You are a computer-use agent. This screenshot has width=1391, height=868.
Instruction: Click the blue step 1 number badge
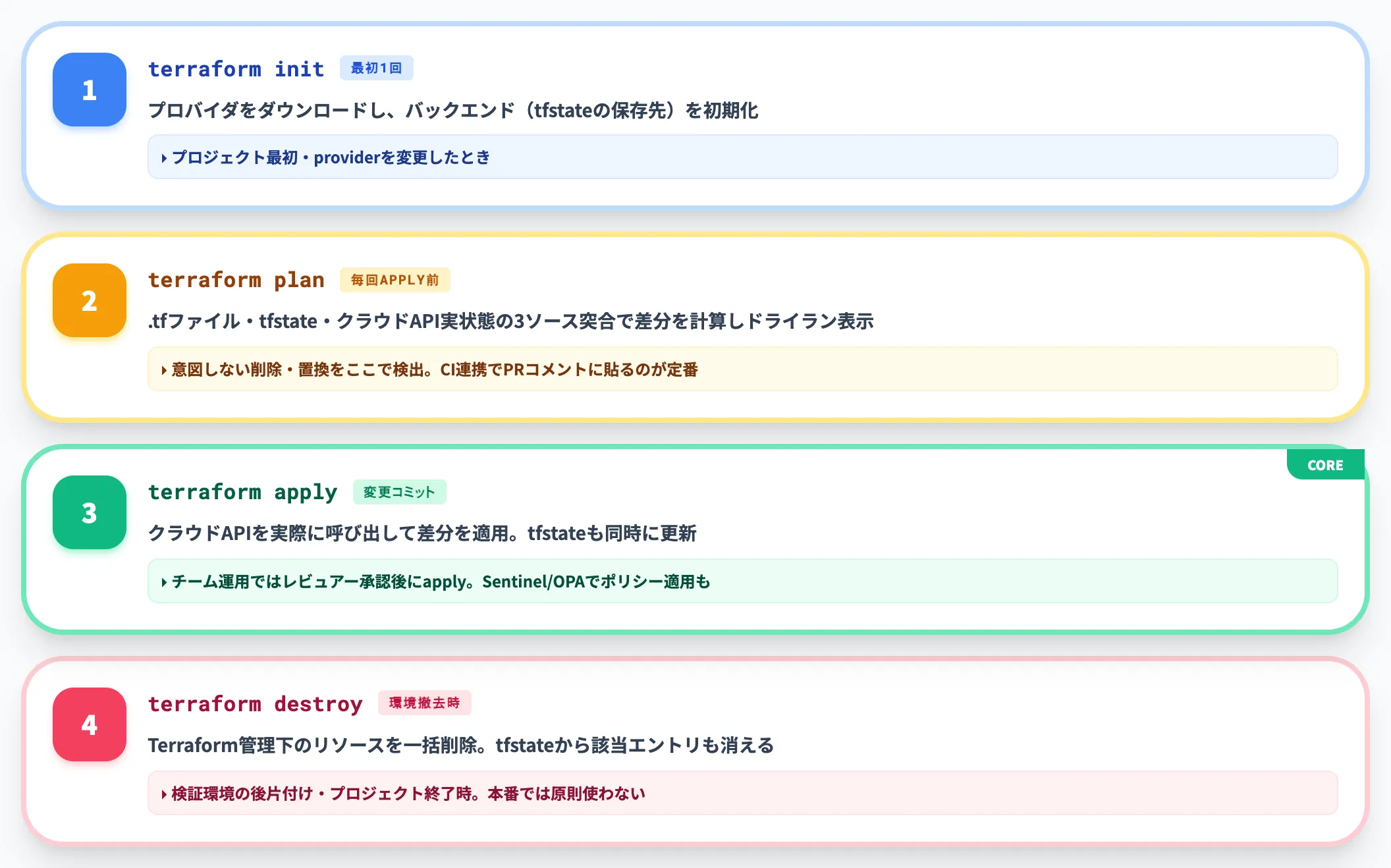90,90
